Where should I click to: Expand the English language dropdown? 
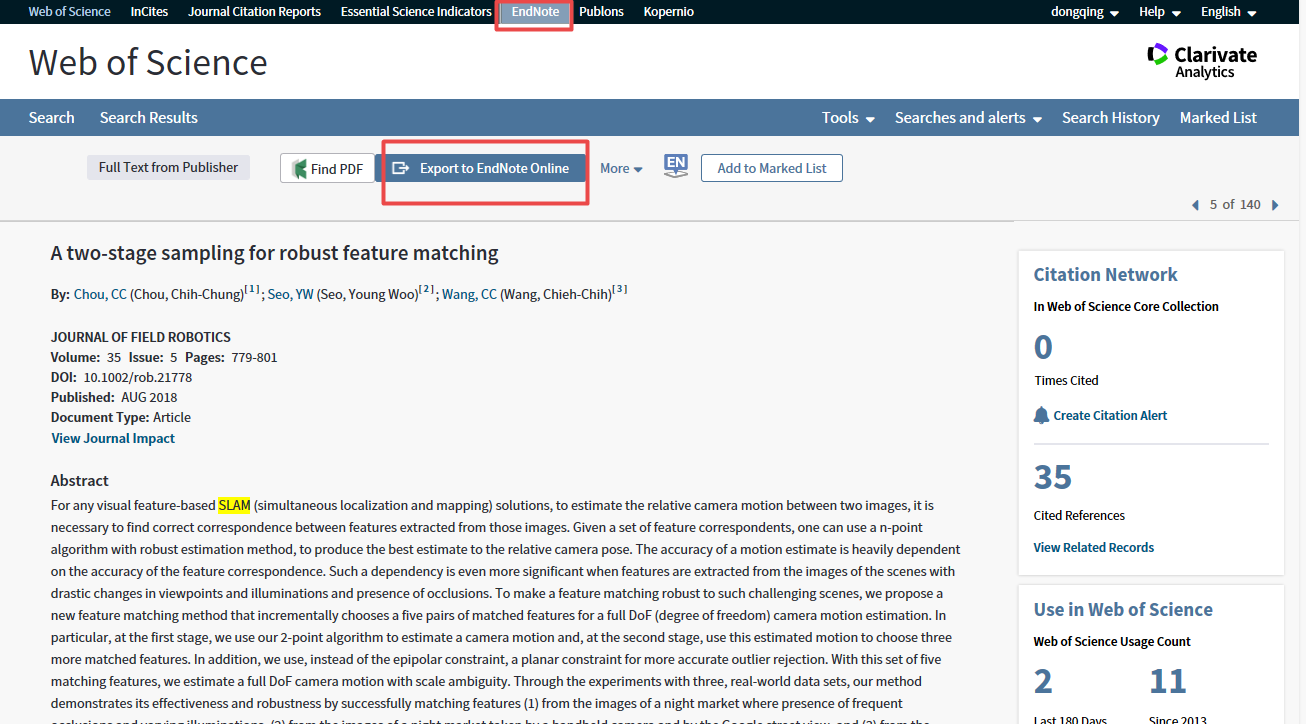coord(1228,12)
